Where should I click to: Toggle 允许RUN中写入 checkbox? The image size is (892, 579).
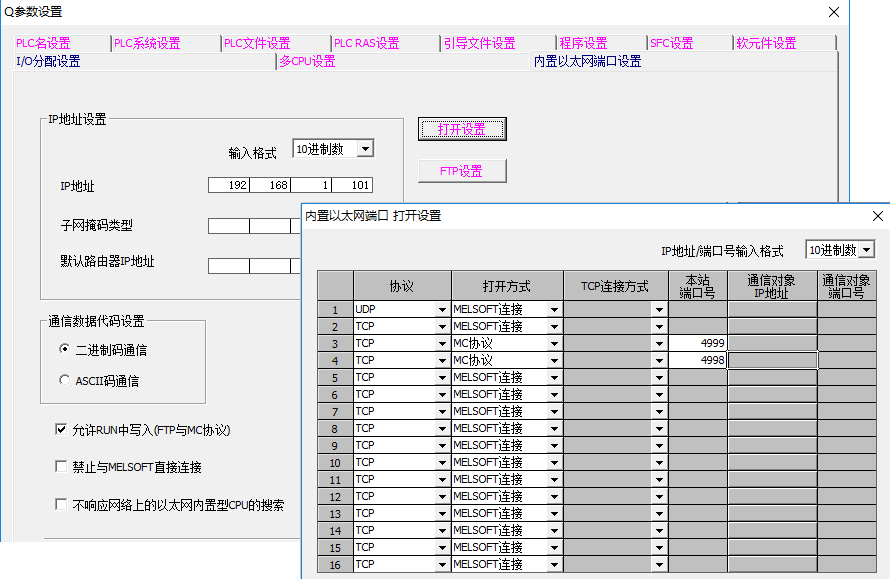61,430
